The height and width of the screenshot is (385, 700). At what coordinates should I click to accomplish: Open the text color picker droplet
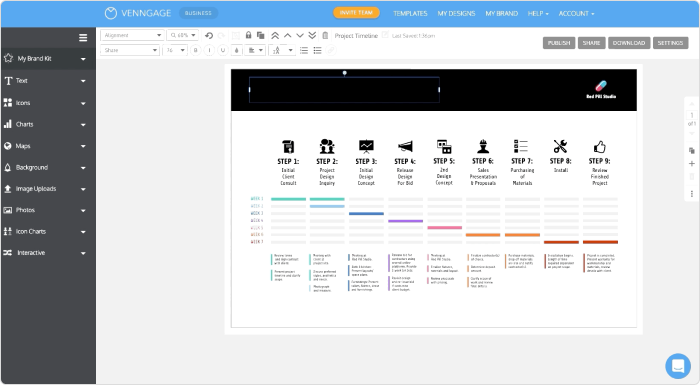coord(237,50)
